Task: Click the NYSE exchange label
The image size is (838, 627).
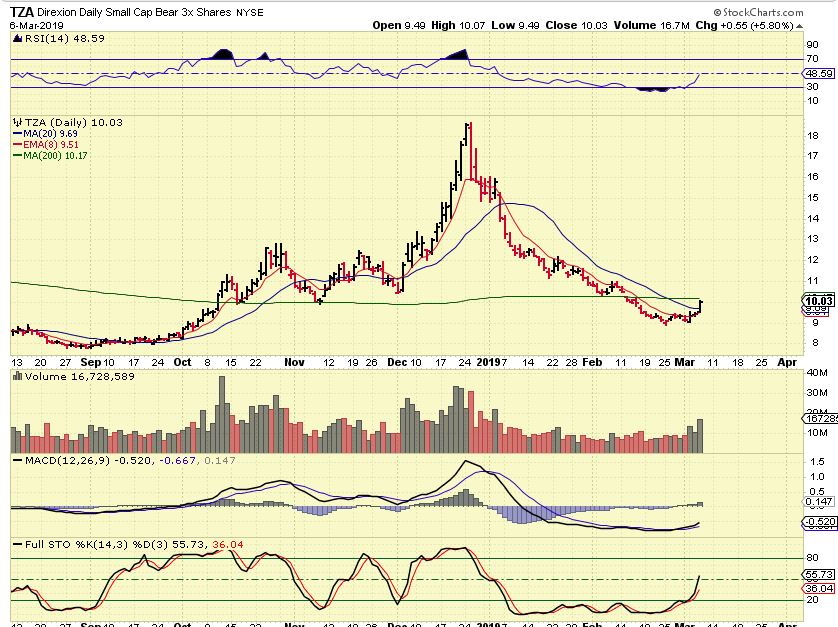Action: pyautogui.click(x=250, y=12)
